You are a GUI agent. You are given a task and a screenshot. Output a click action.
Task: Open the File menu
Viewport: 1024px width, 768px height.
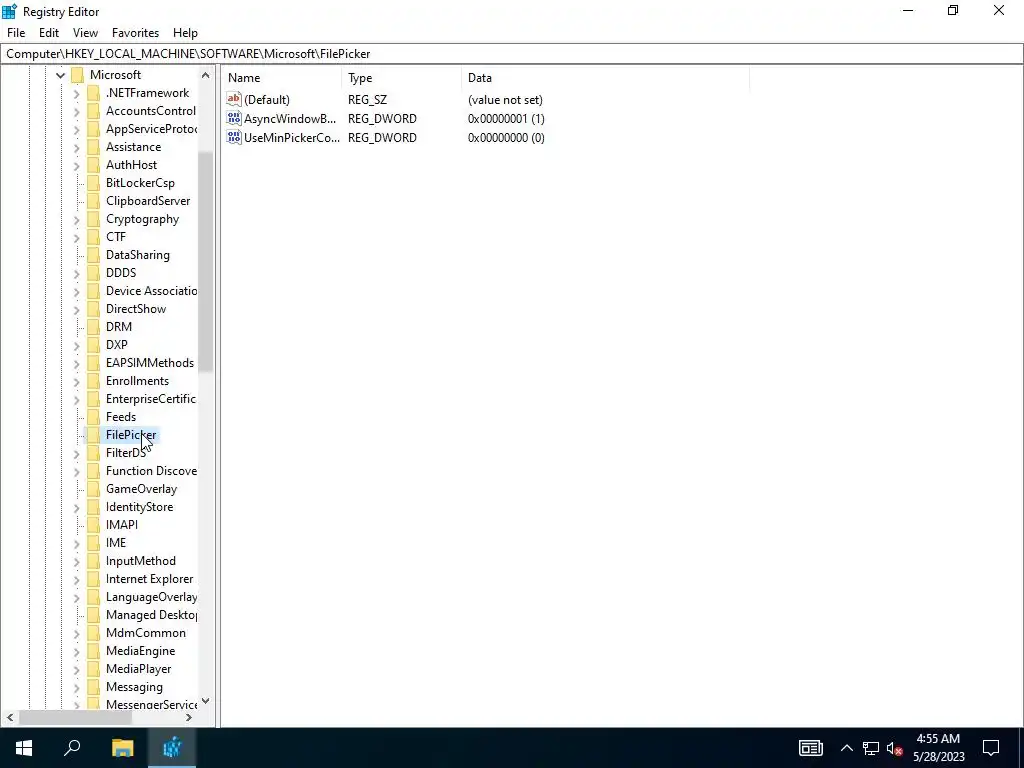click(x=16, y=33)
